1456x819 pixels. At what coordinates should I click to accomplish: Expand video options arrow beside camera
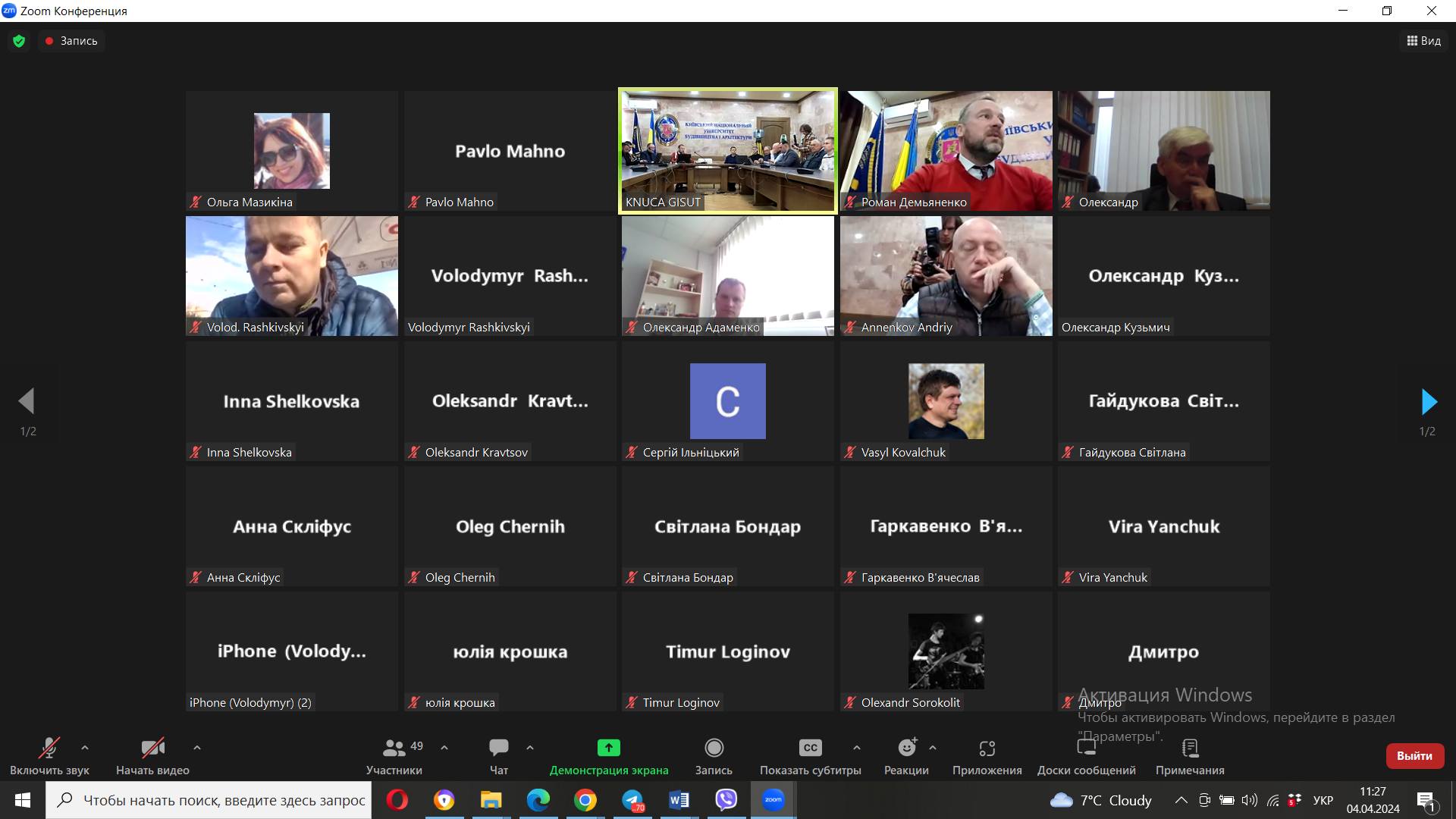click(197, 748)
